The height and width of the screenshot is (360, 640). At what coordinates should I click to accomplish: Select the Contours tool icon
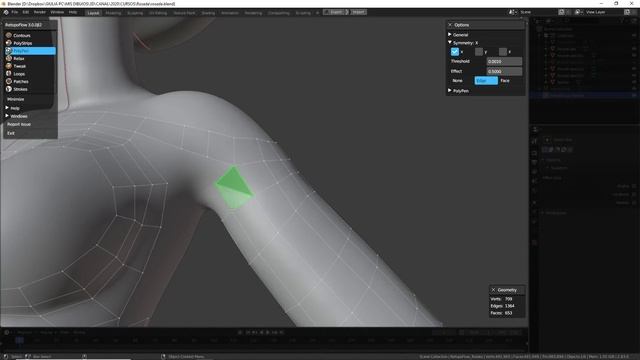(x=9, y=36)
